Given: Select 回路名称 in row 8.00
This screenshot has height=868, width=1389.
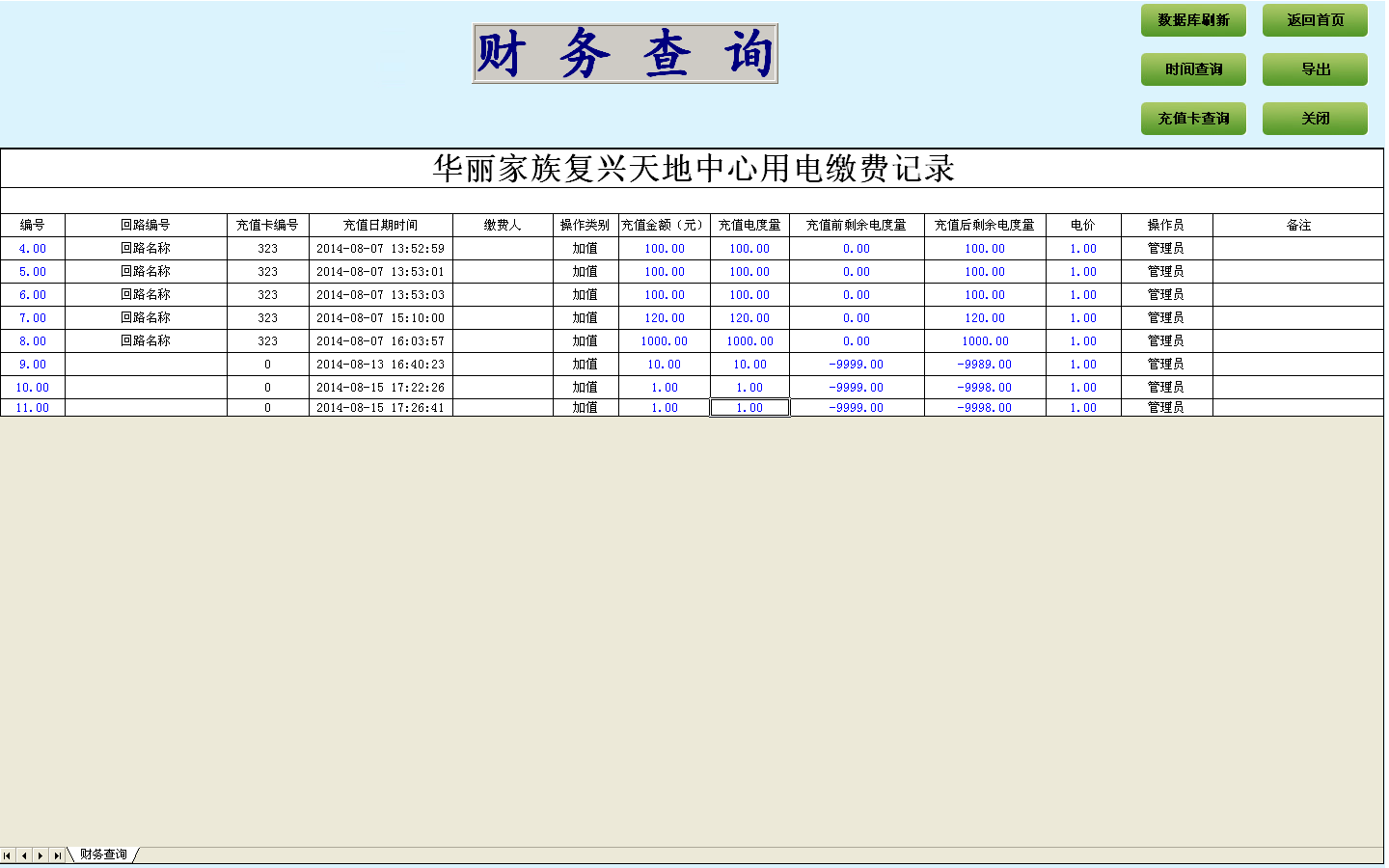Looking at the screenshot, I should coord(146,341).
